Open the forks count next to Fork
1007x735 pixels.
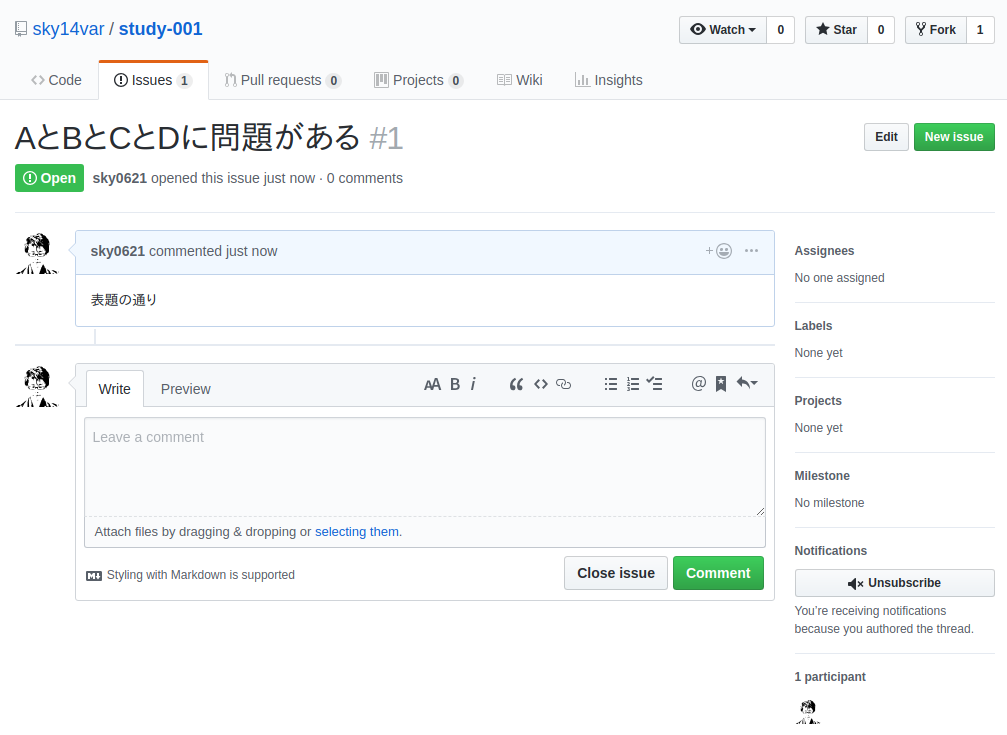tap(980, 30)
